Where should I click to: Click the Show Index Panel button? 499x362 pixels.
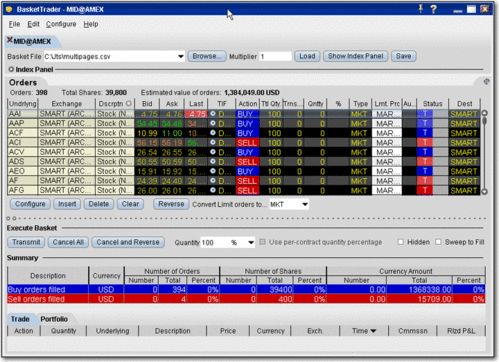[355, 56]
